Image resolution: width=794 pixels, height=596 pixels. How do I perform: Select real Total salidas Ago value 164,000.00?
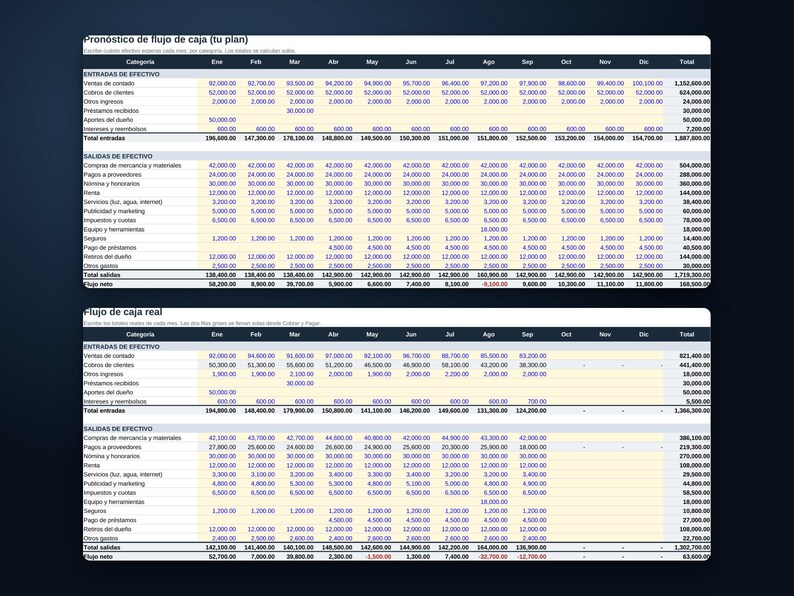[x=492, y=547]
